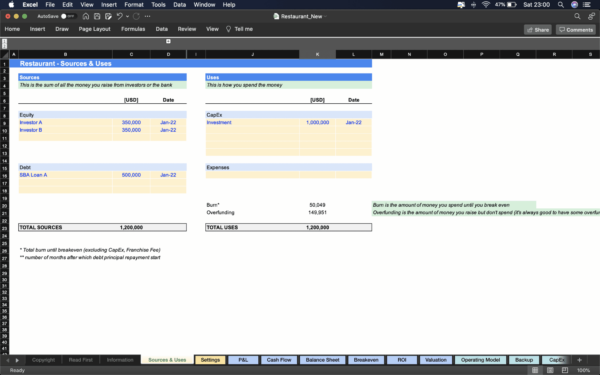This screenshot has width=600, height=375.
Task: Switch to the Breakeven sheet tab
Action: tap(366, 360)
